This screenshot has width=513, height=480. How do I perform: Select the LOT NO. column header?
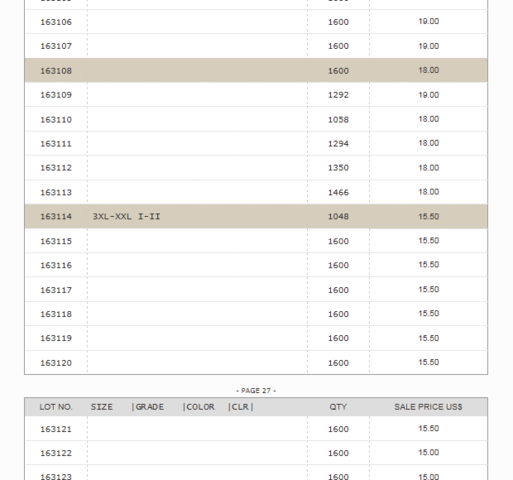[x=56, y=407]
